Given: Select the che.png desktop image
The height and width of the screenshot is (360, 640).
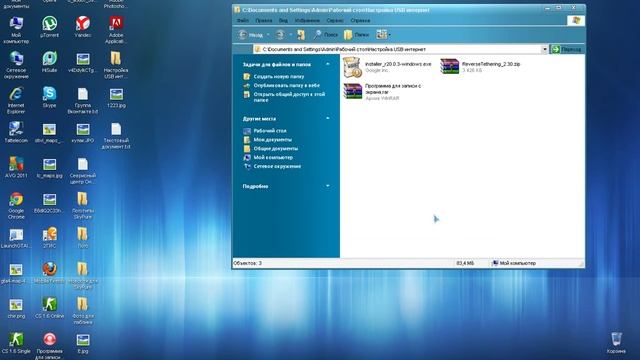Looking at the screenshot, I should [16, 308].
